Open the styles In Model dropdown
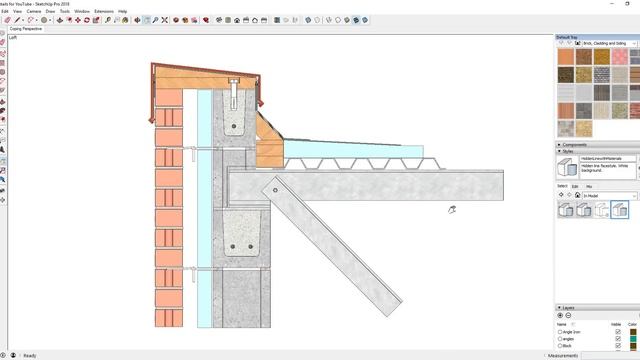The height and width of the screenshot is (360, 640). pos(609,196)
